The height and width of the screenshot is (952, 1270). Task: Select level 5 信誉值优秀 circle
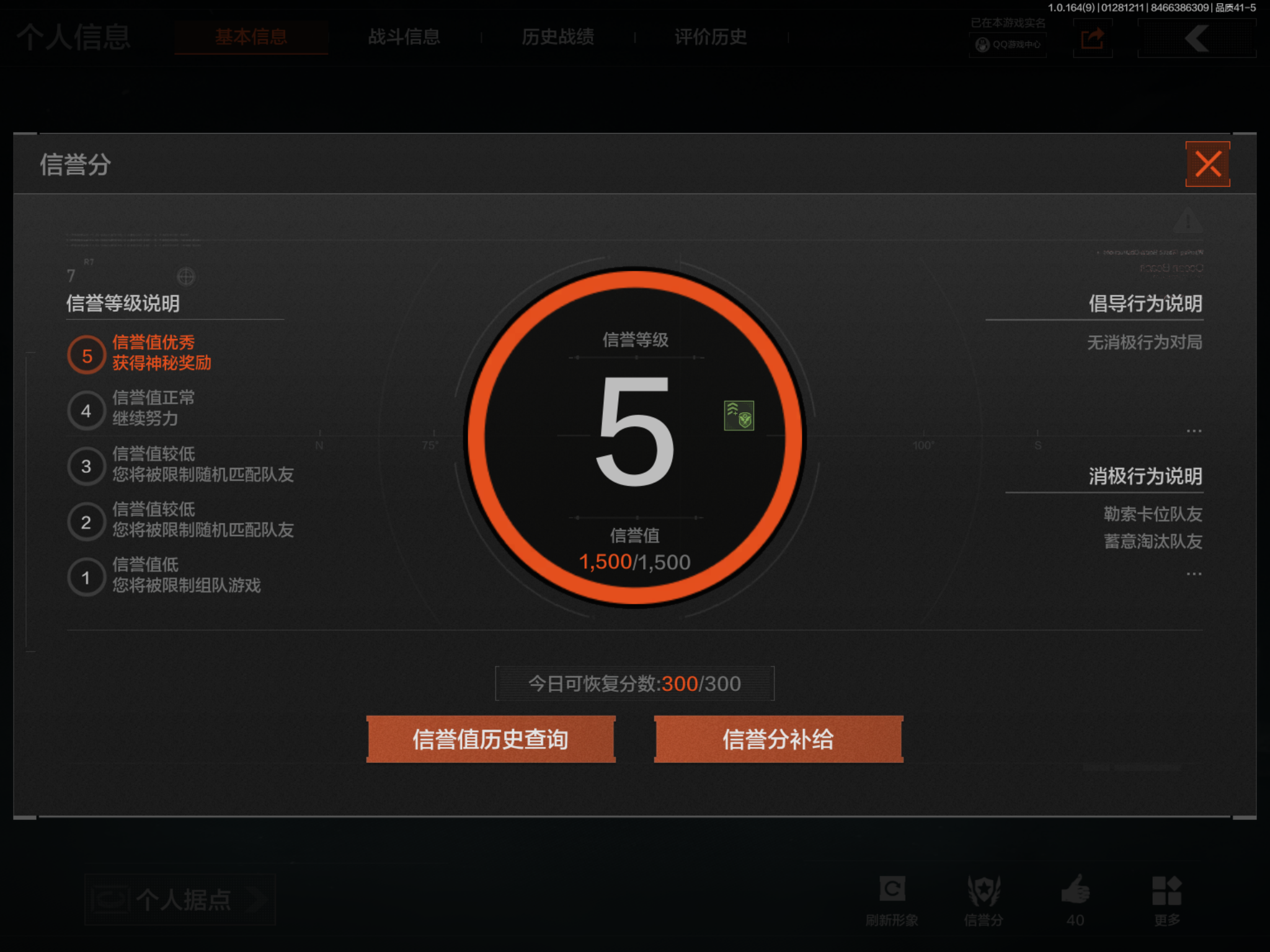point(86,355)
